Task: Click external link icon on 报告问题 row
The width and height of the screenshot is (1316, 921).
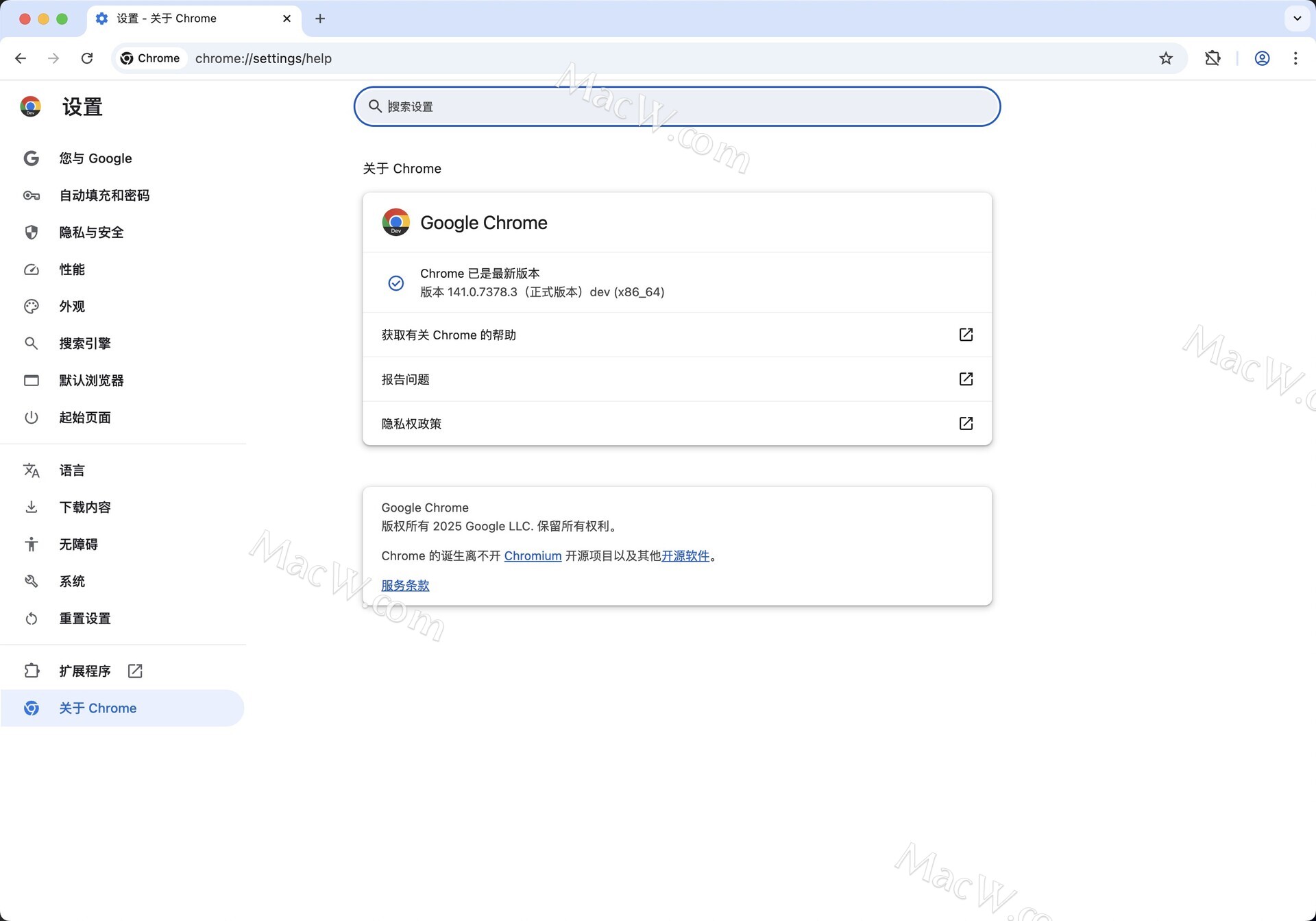Action: coord(966,379)
